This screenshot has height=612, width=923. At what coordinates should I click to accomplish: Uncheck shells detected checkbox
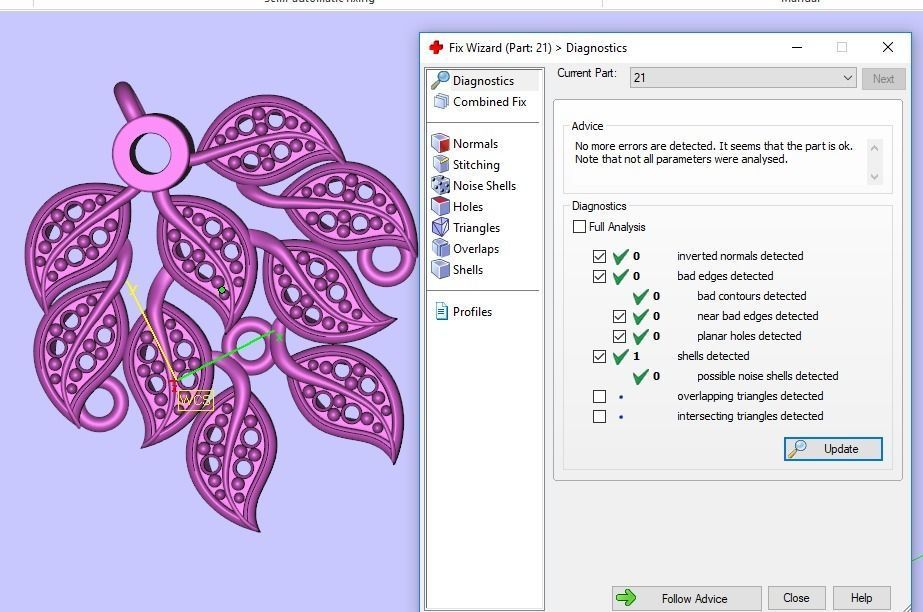pyautogui.click(x=599, y=357)
